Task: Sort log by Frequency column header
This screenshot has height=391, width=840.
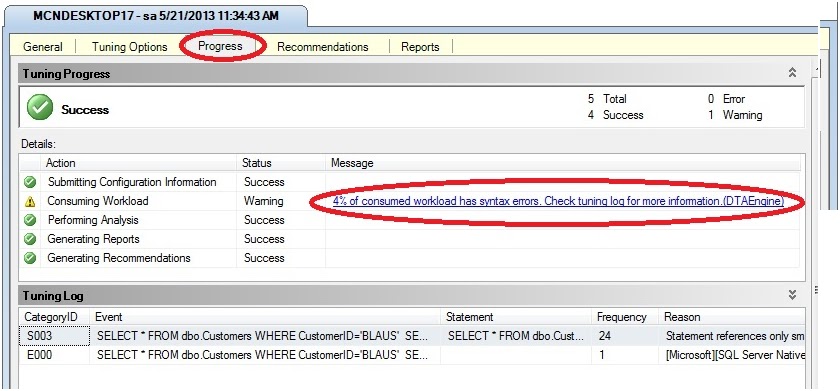Action: (625, 317)
